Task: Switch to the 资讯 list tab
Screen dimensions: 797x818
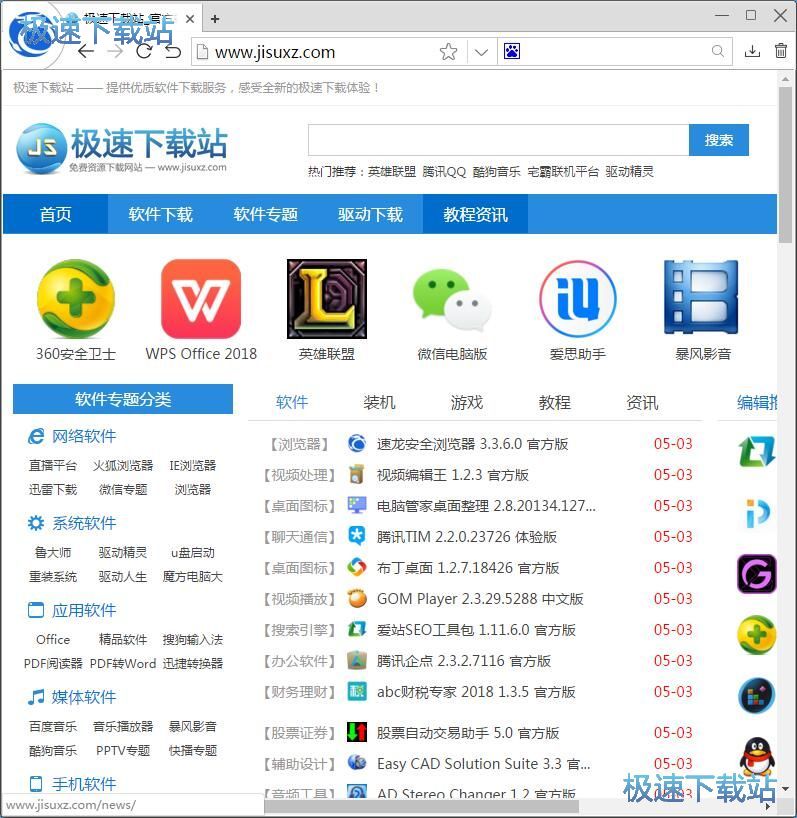Action: coord(642,402)
